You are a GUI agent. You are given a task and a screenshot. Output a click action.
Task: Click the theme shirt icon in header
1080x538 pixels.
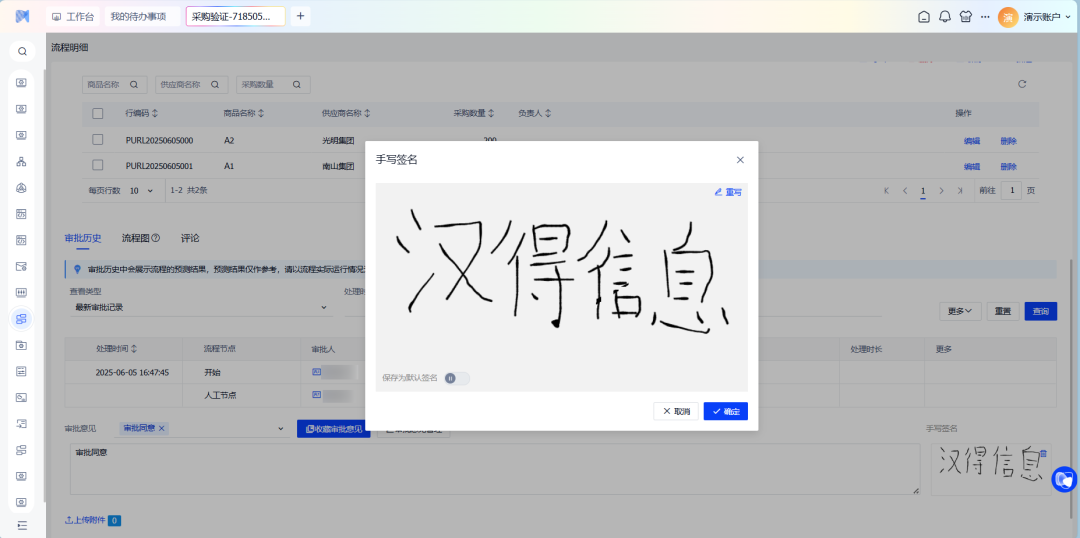965,17
